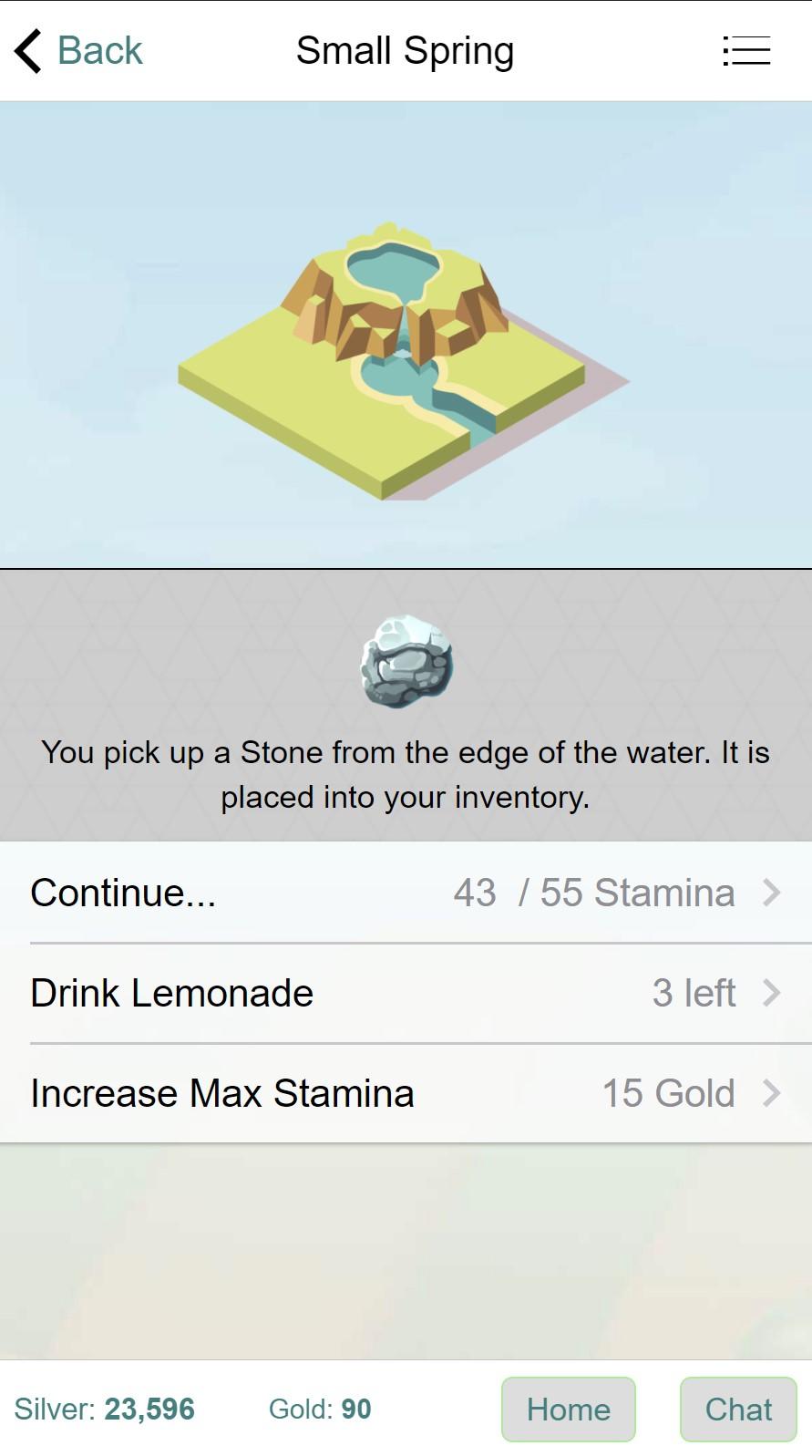This screenshot has height=1456, width=812.
Task: Click the 43 / 55 Stamina counter
Action: coord(593,893)
